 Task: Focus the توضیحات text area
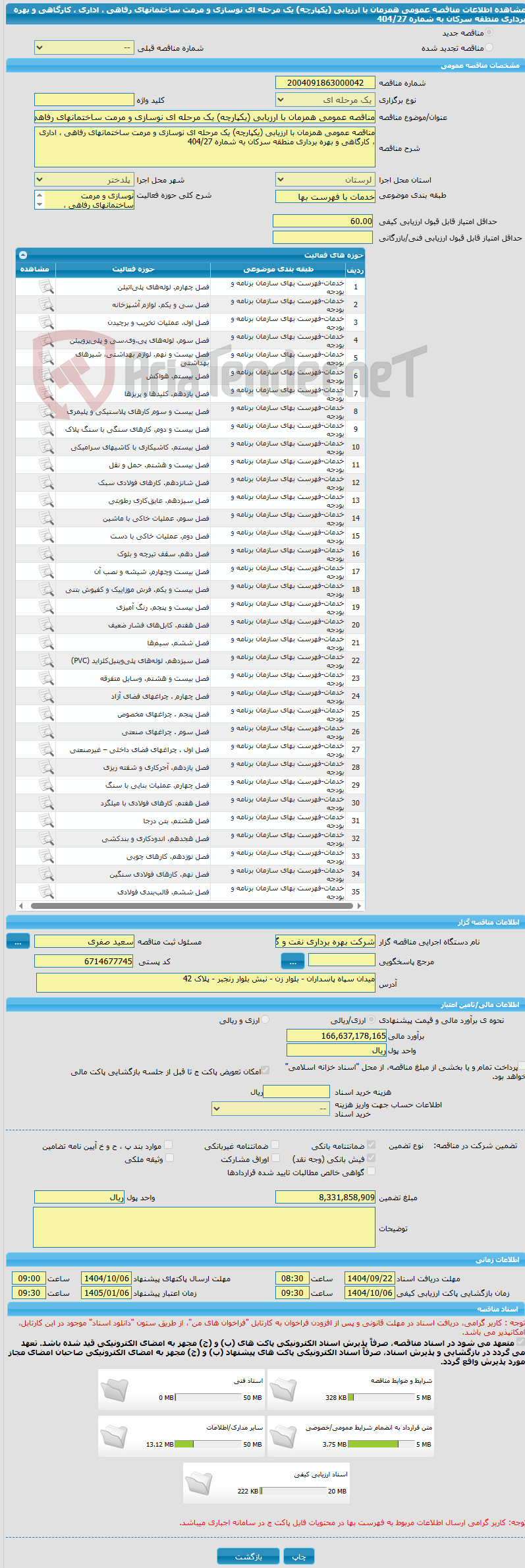204,1227
